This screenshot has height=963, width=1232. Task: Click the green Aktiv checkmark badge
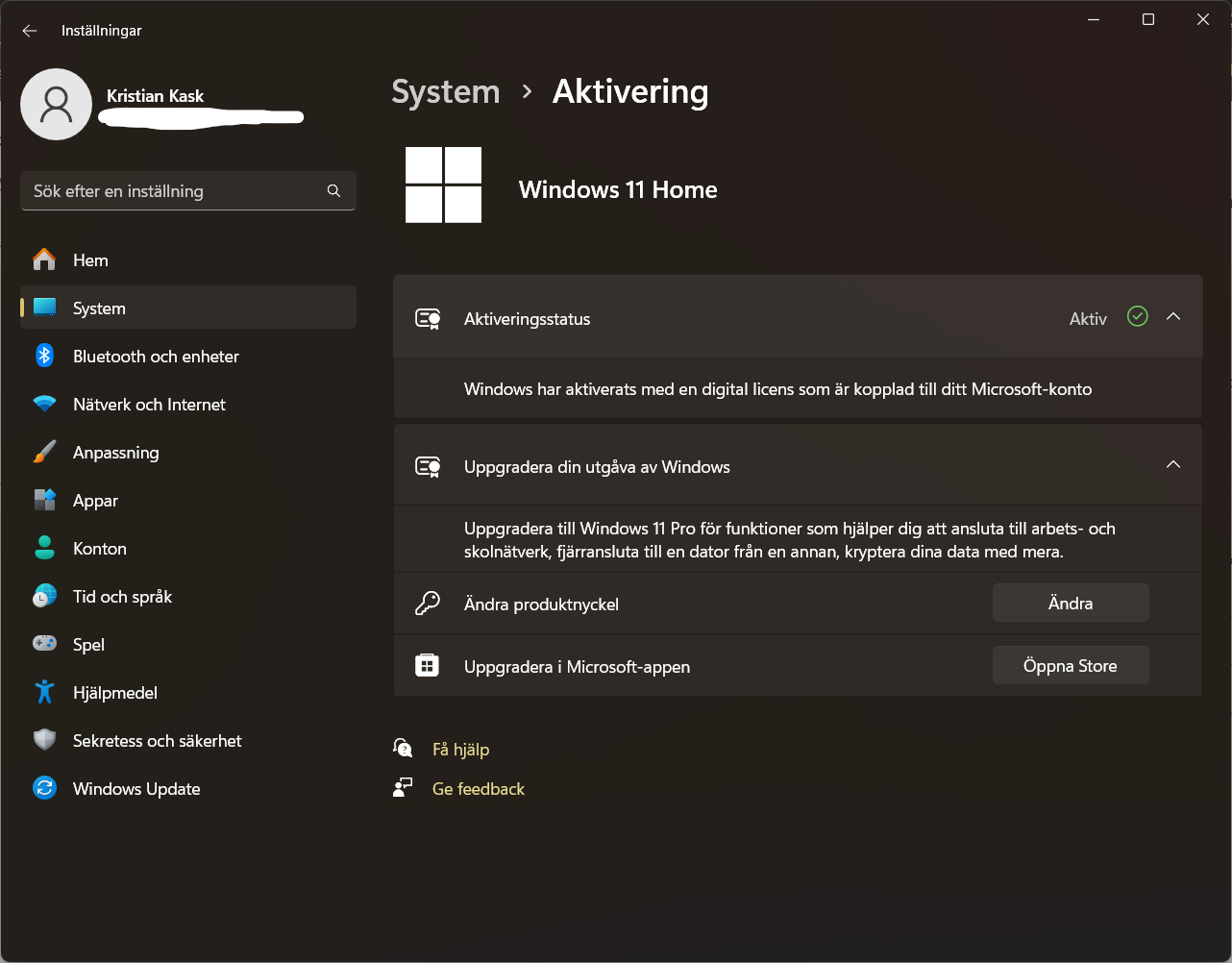pos(1137,317)
